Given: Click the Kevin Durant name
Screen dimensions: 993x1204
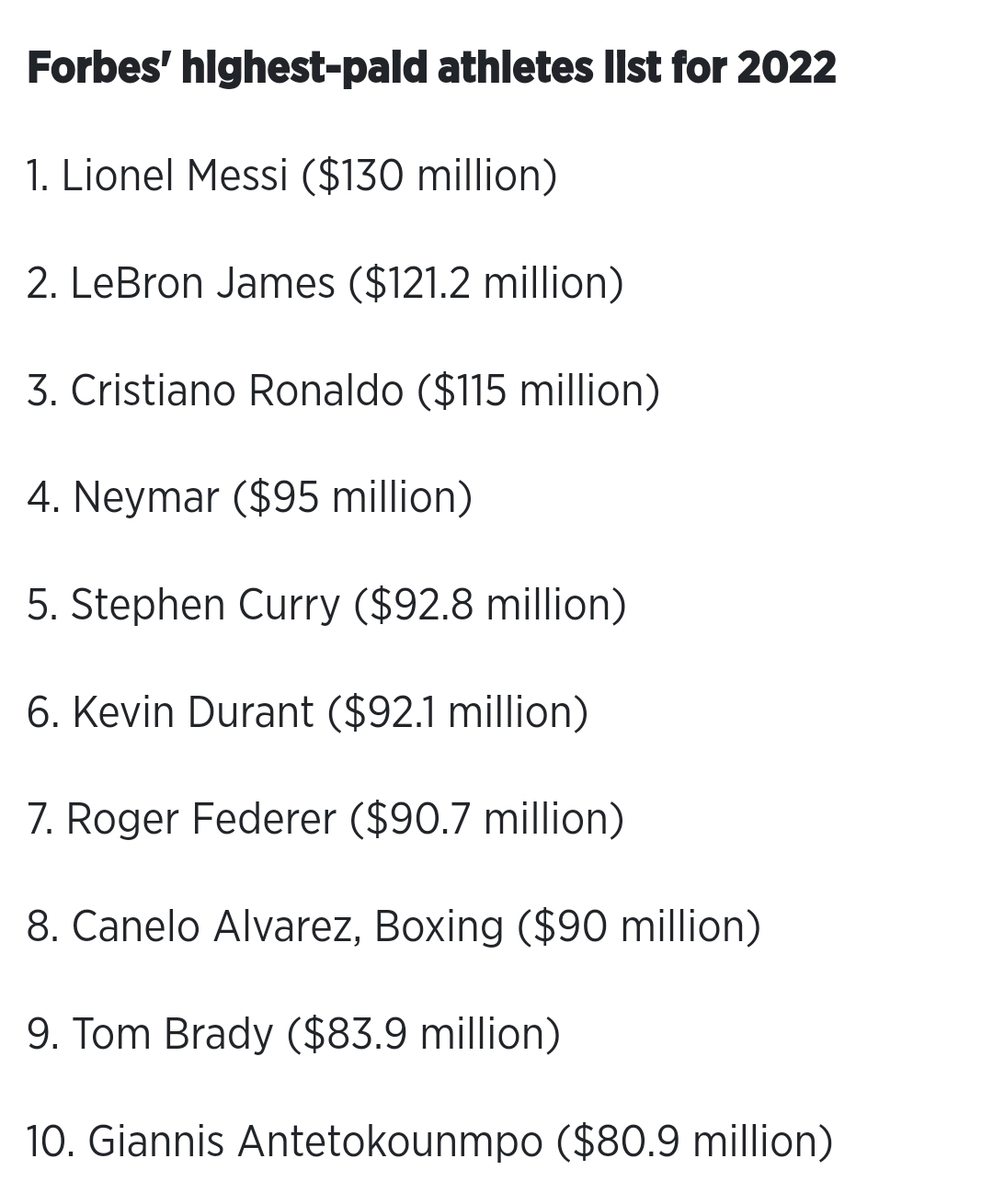Looking at the screenshot, I should (x=192, y=713).
